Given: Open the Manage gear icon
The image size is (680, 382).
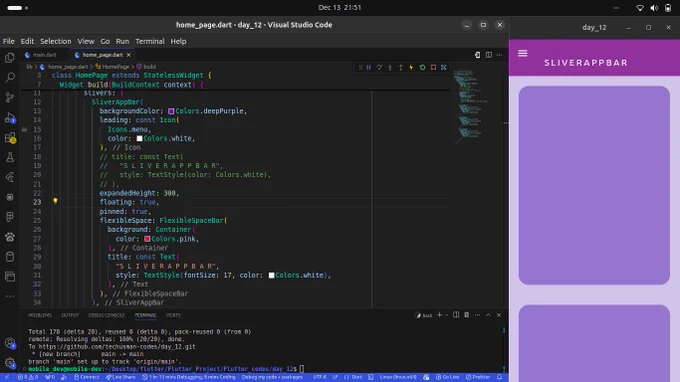Looking at the screenshot, I should click(x=10, y=363).
